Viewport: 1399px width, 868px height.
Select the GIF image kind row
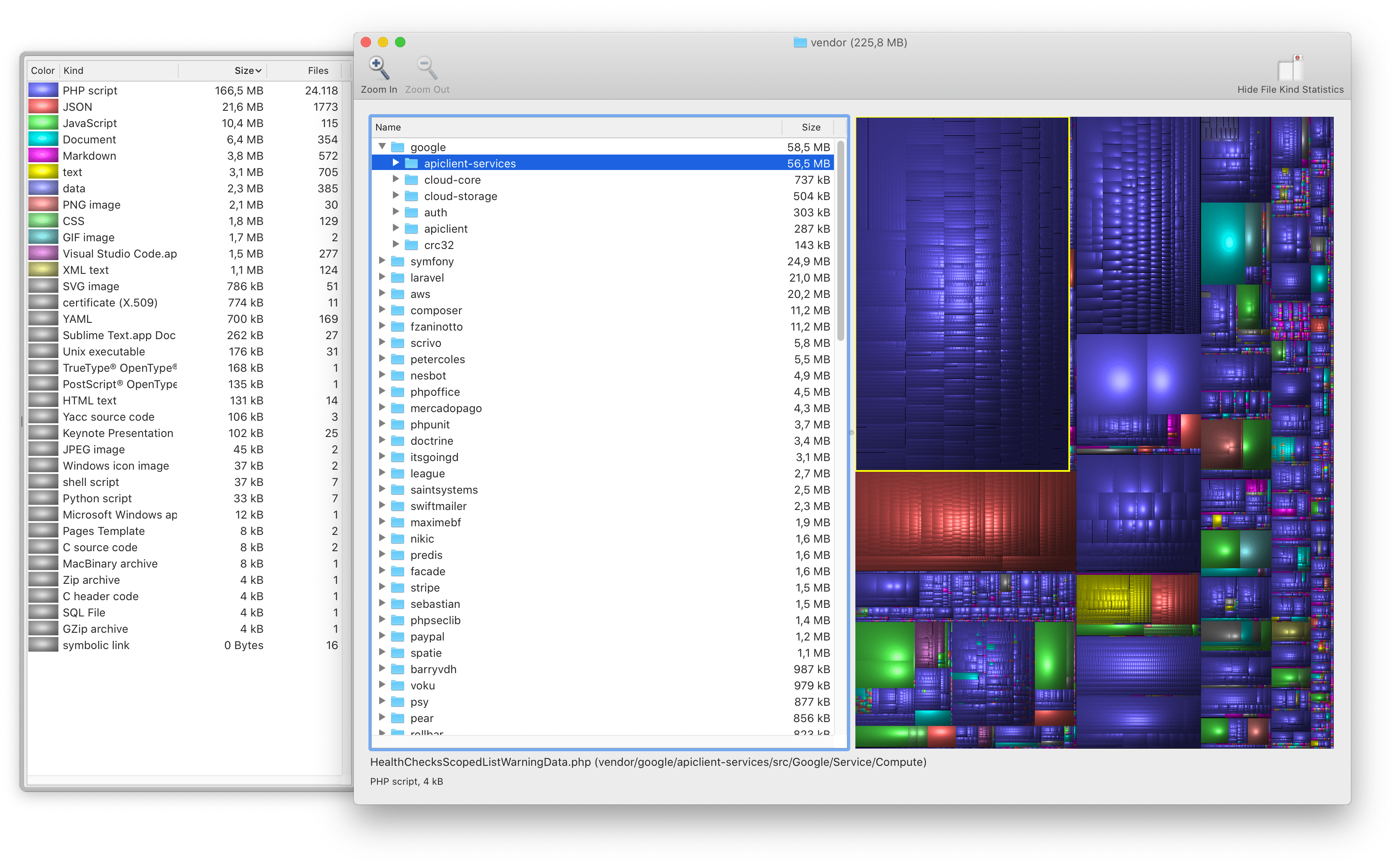click(x=184, y=237)
